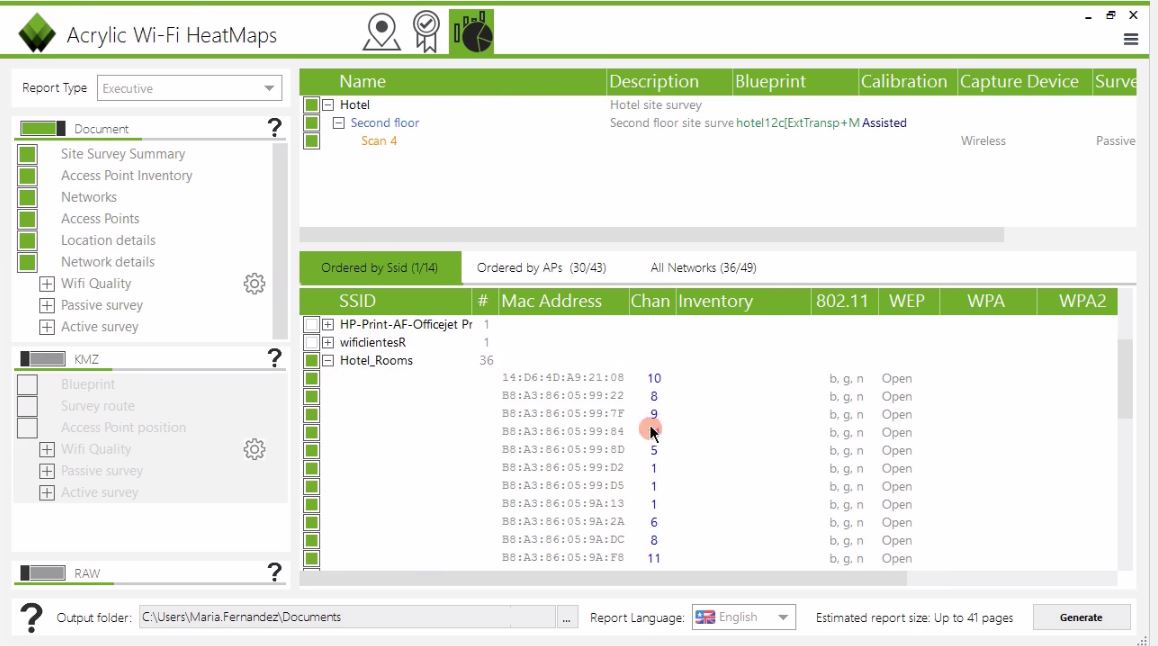The width and height of the screenshot is (1158, 646).
Task: Click the large help icon beside Output folder
Action: coord(31,617)
